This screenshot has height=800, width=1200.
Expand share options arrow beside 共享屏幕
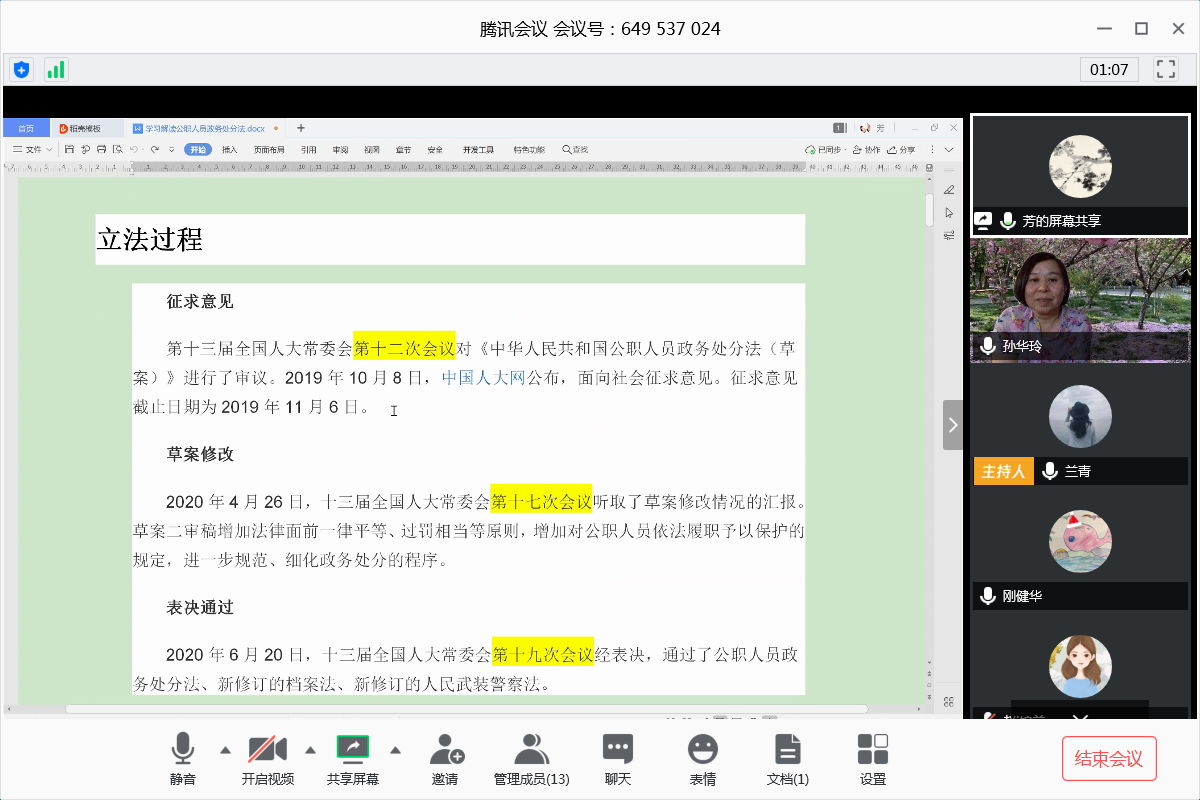[x=395, y=749]
